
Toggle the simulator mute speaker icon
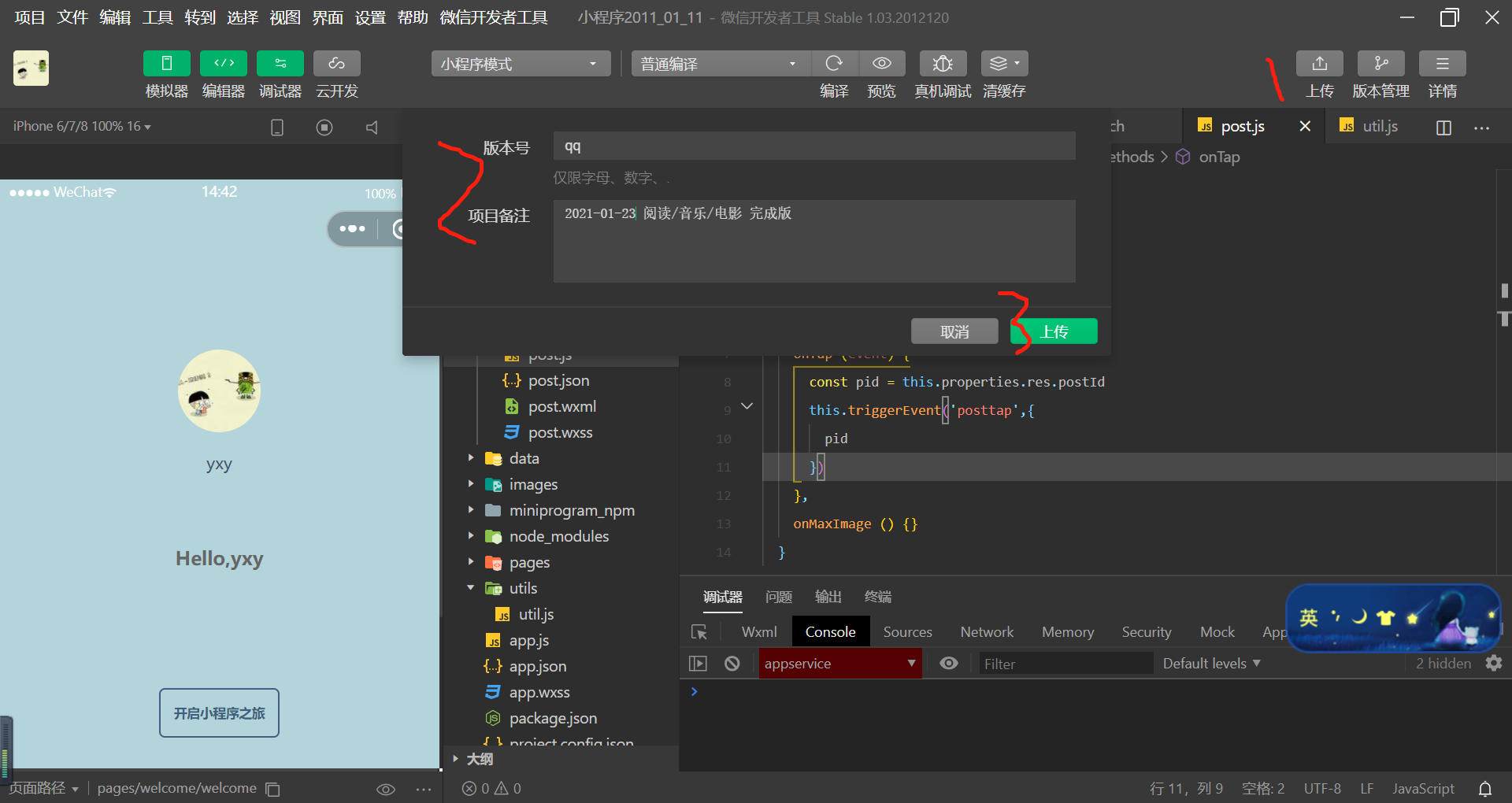pos(372,127)
